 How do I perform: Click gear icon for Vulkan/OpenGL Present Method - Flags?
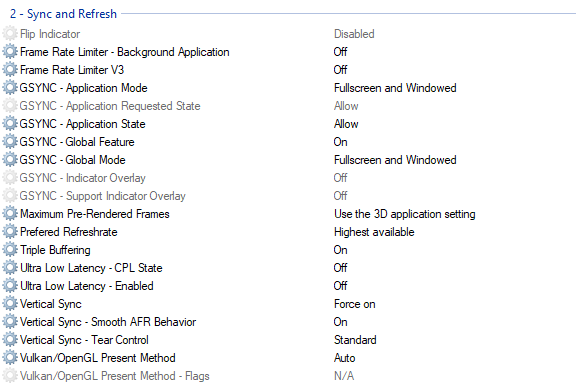[10, 376]
